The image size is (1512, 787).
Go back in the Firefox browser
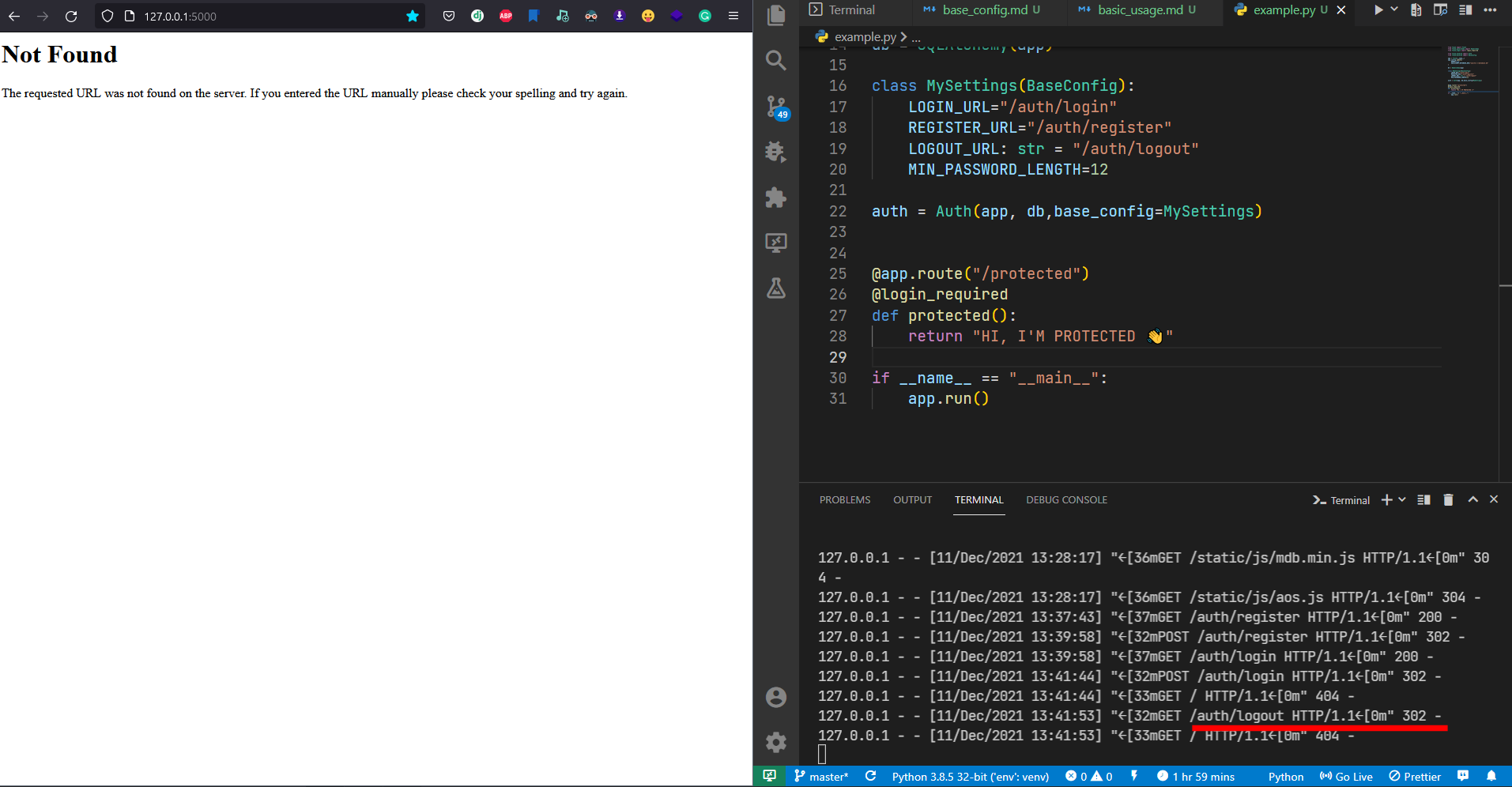[x=14, y=16]
